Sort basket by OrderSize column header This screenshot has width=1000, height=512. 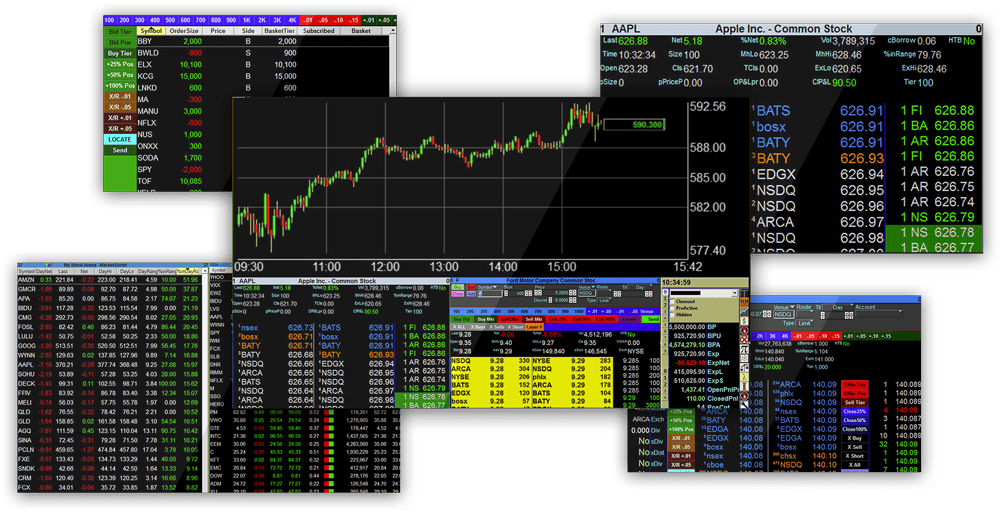pyautogui.click(x=184, y=31)
